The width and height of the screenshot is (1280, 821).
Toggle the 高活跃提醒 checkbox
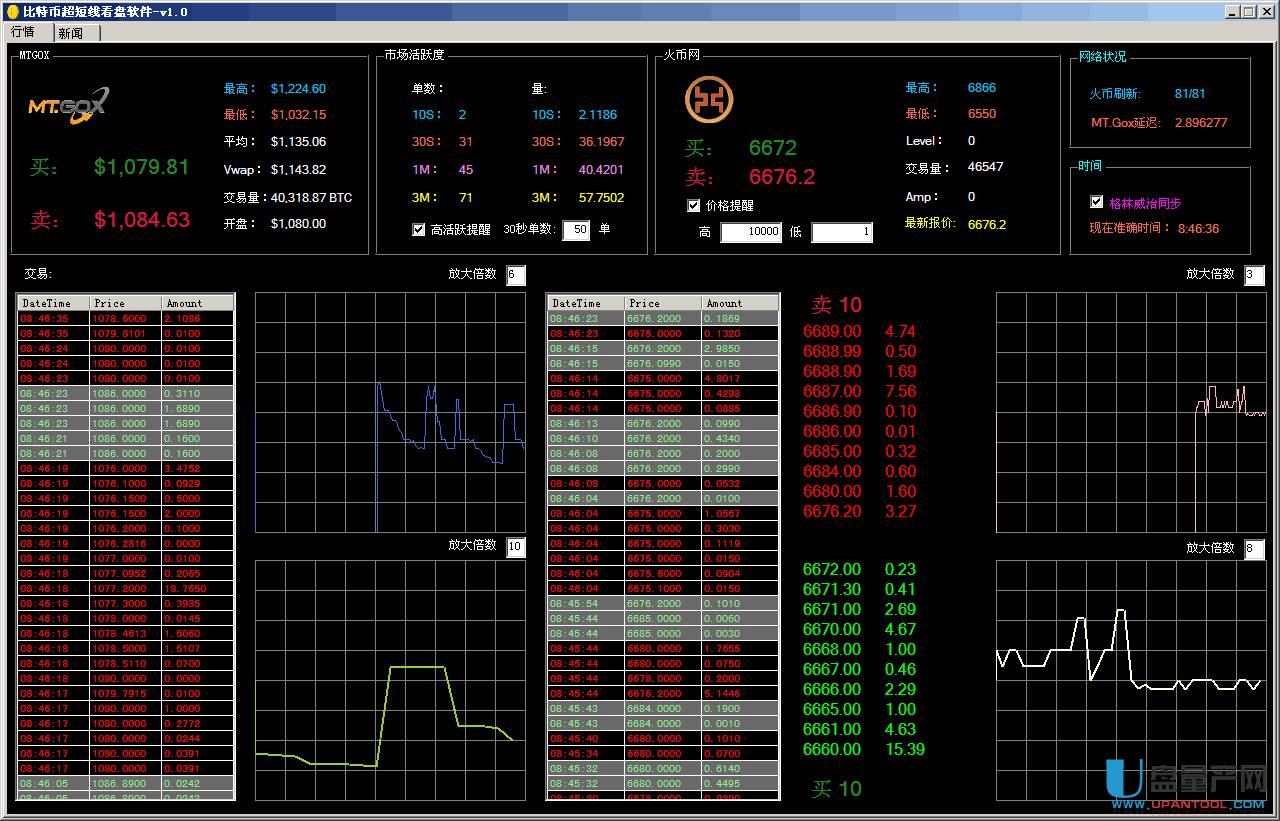coord(419,230)
